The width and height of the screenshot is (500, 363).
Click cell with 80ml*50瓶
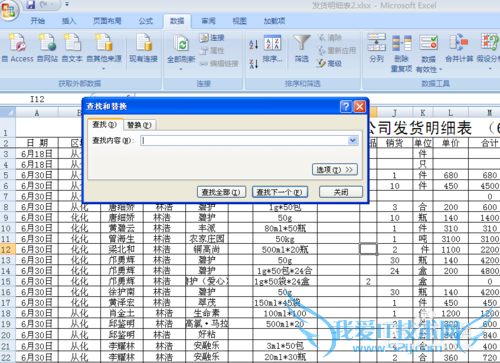[285, 228]
